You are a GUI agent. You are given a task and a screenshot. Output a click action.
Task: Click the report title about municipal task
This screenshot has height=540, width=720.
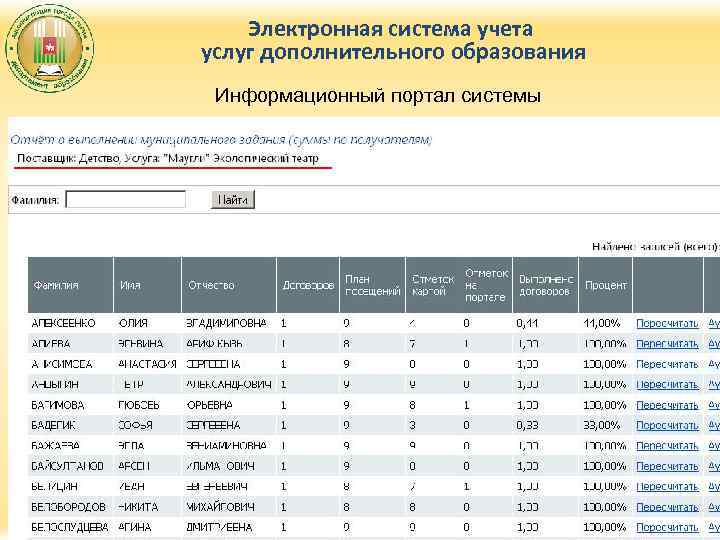[x=221, y=140]
